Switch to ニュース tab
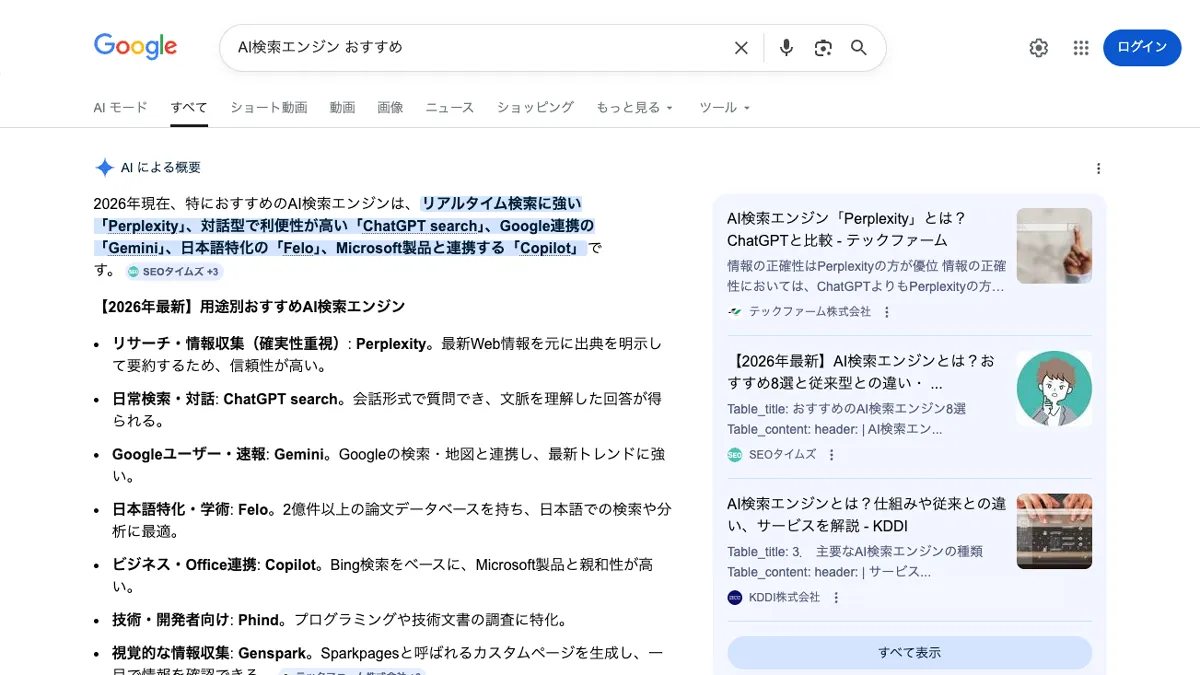This screenshot has height=675, width=1200. click(450, 108)
